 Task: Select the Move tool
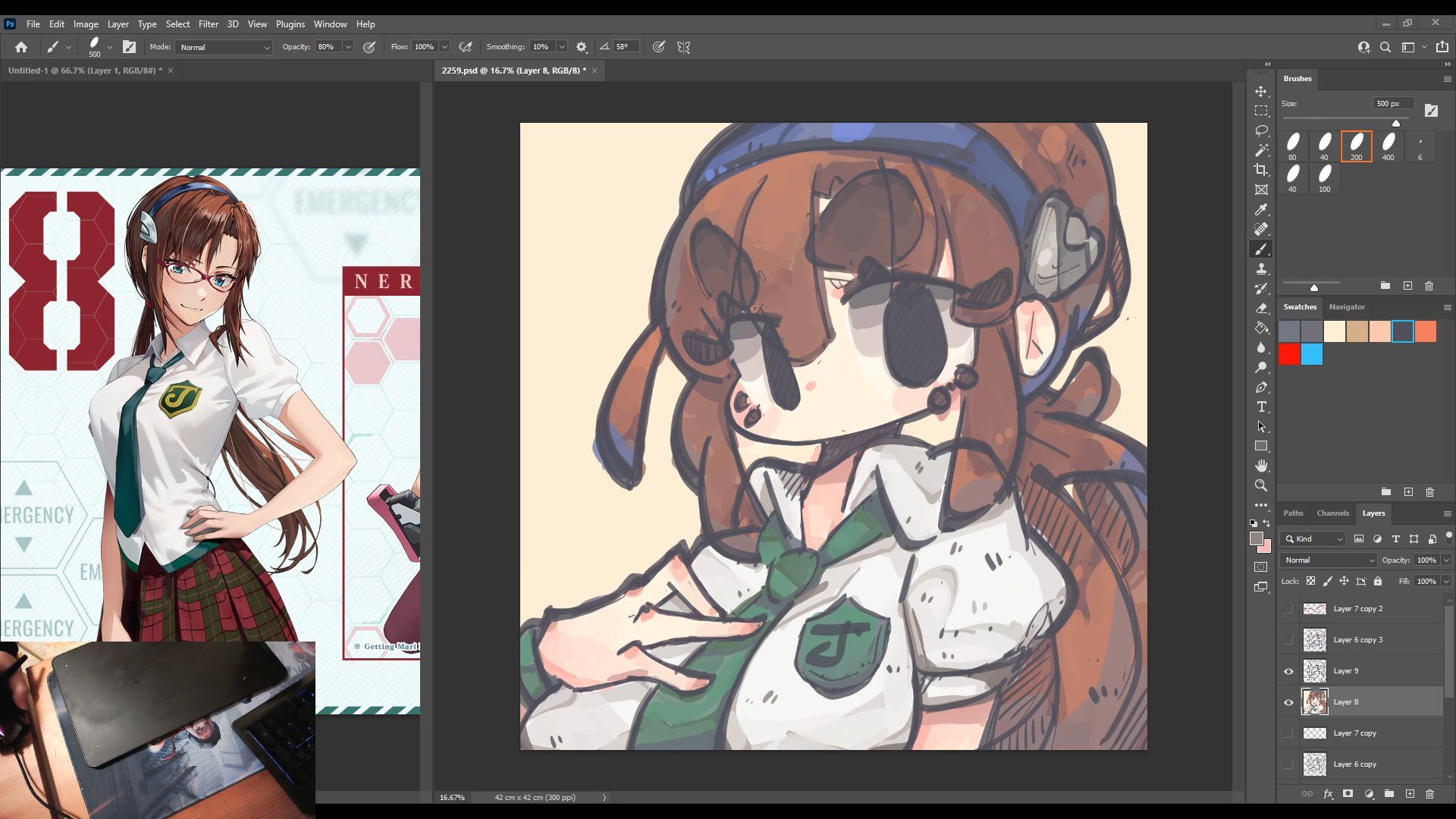pyautogui.click(x=1261, y=91)
